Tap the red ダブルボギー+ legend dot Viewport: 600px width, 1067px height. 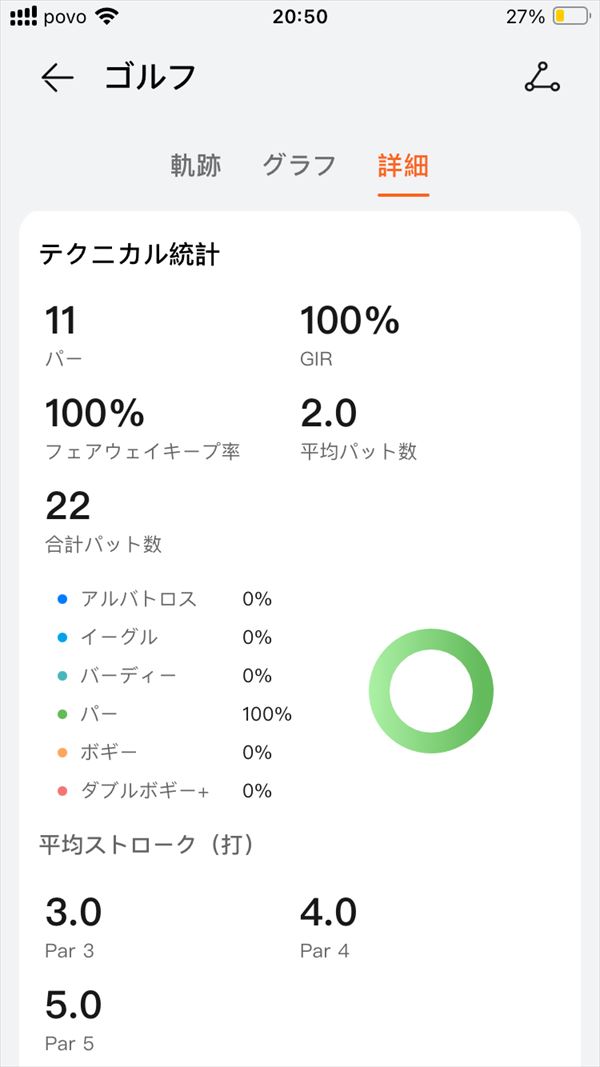tap(63, 791)
